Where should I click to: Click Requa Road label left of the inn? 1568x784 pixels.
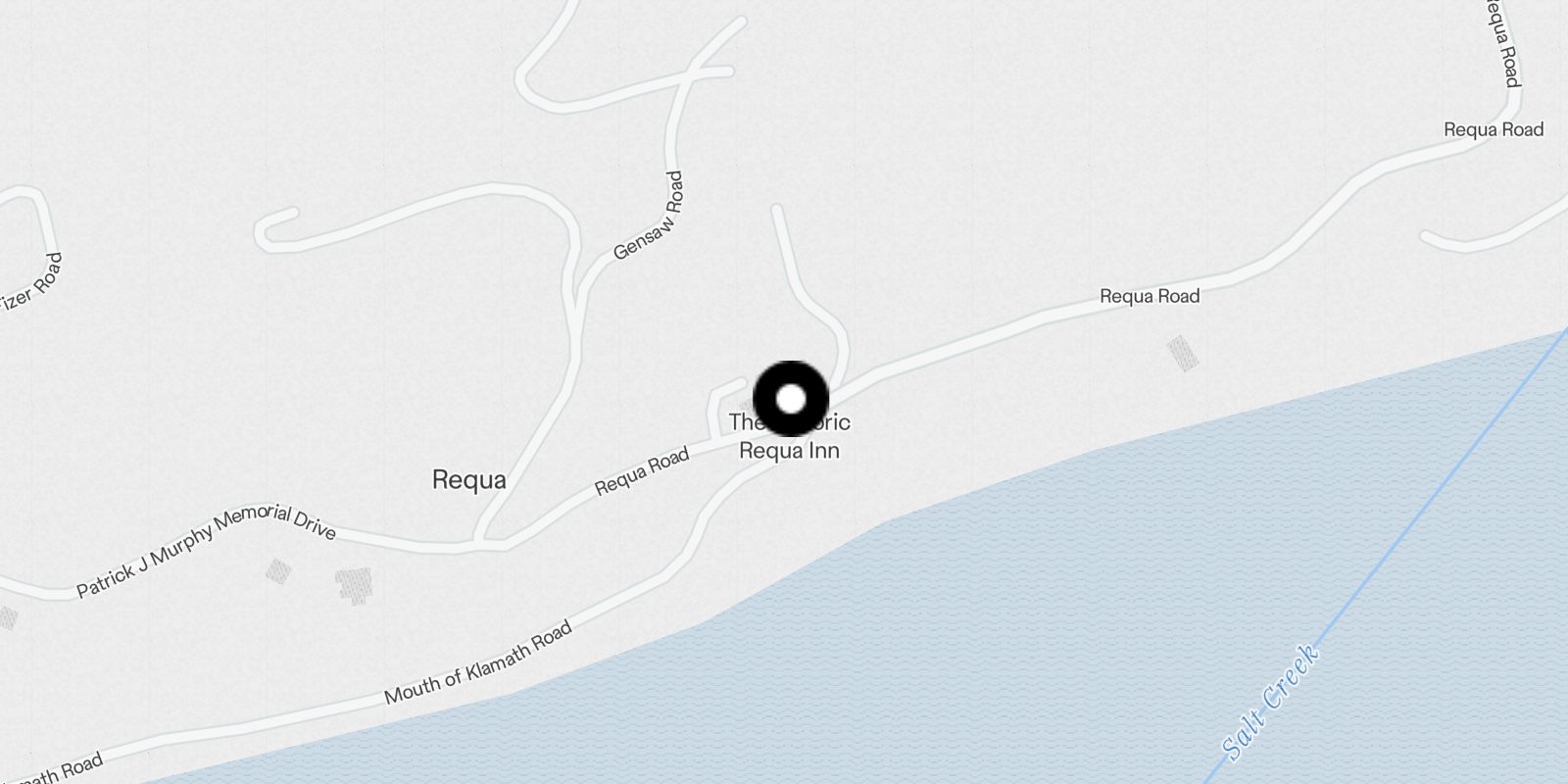pyautogui.click(x=642, y=471)
